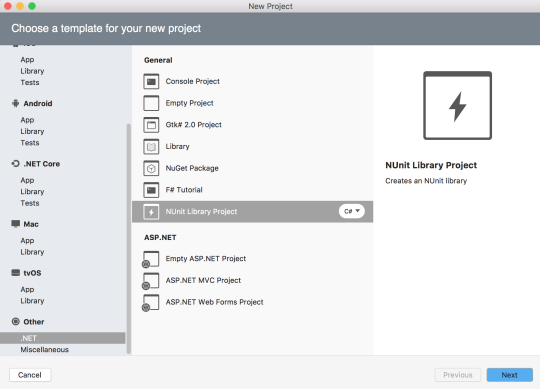The width and height of the screenshot is (540, 389).
Task: Select App under tvOS category
Action: tap(27, 289)
